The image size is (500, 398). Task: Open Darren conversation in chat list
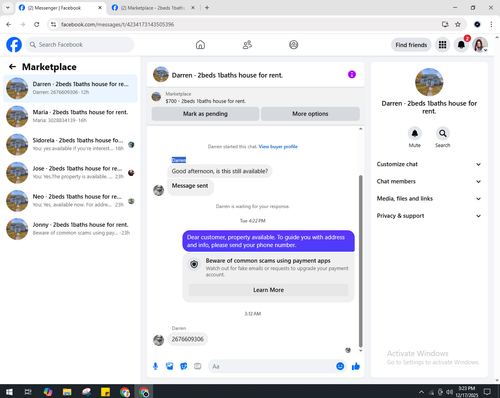click(x=70, y=88)
